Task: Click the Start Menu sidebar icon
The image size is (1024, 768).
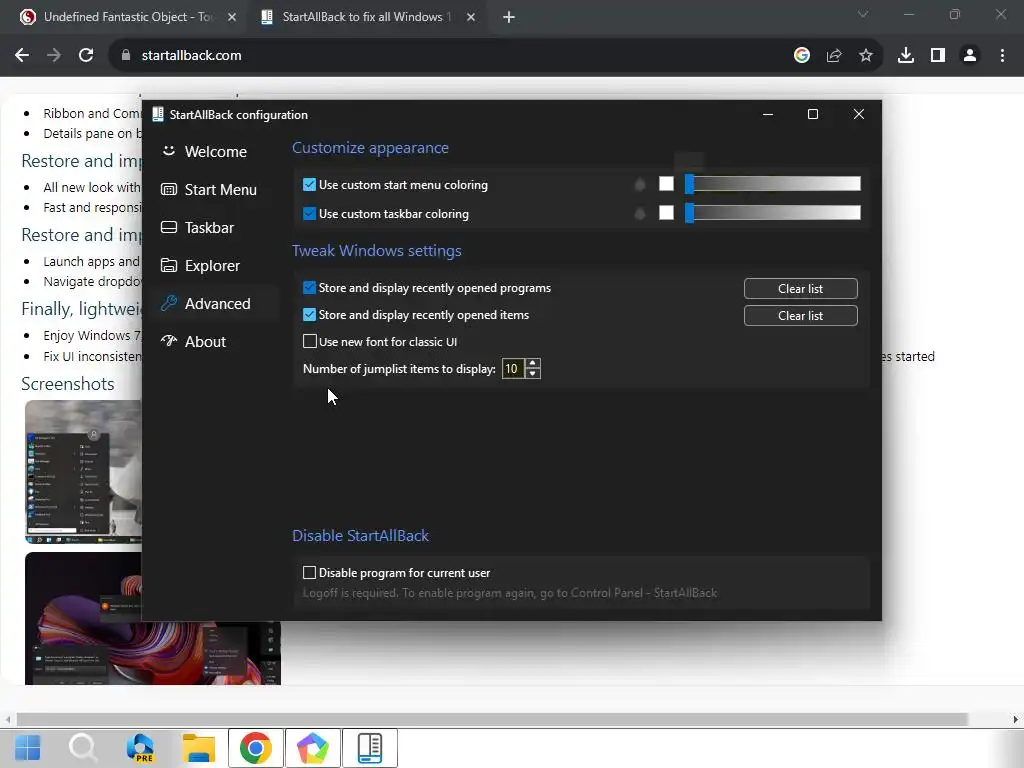Action: 168,189
